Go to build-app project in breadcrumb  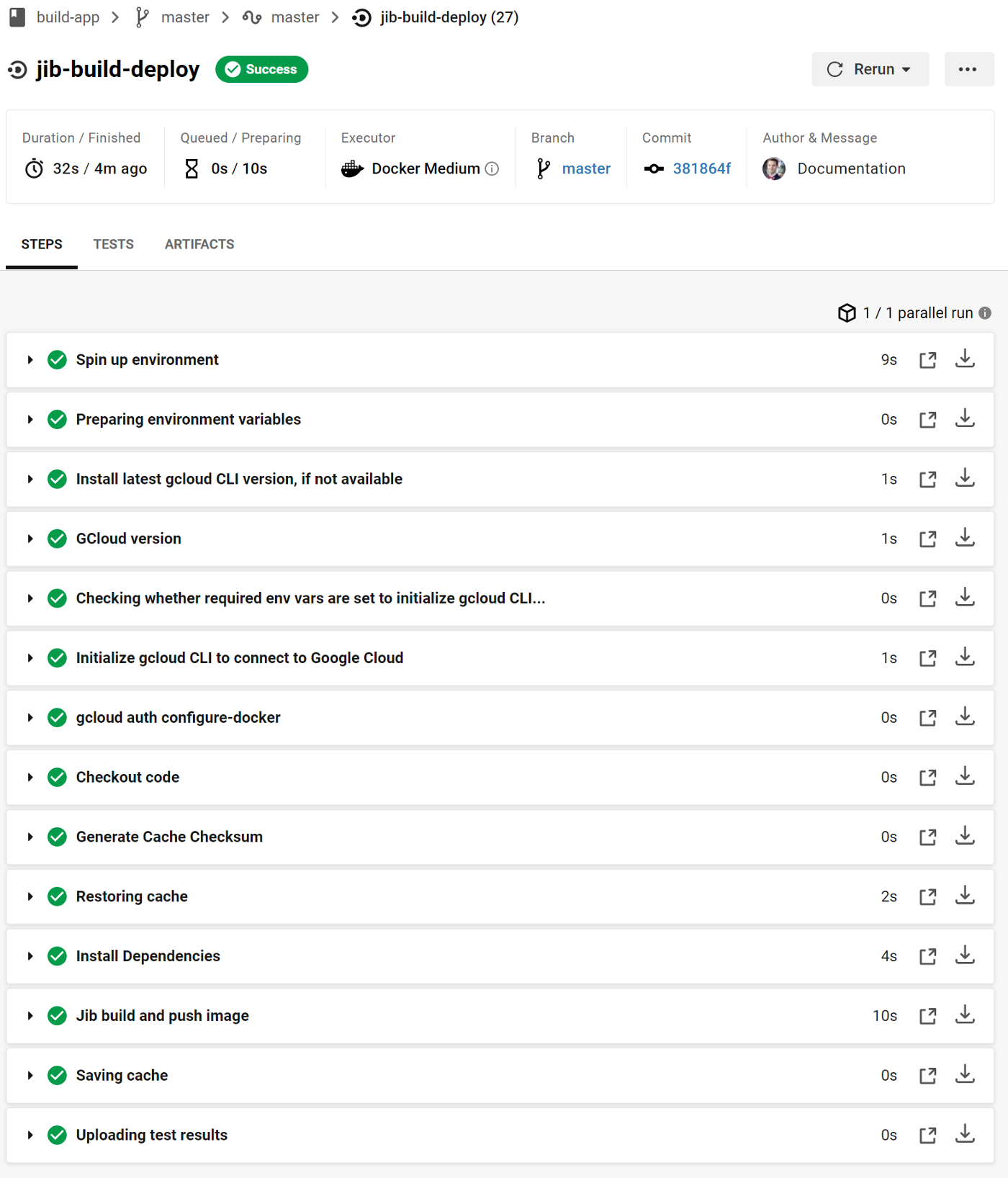point(68,17)
